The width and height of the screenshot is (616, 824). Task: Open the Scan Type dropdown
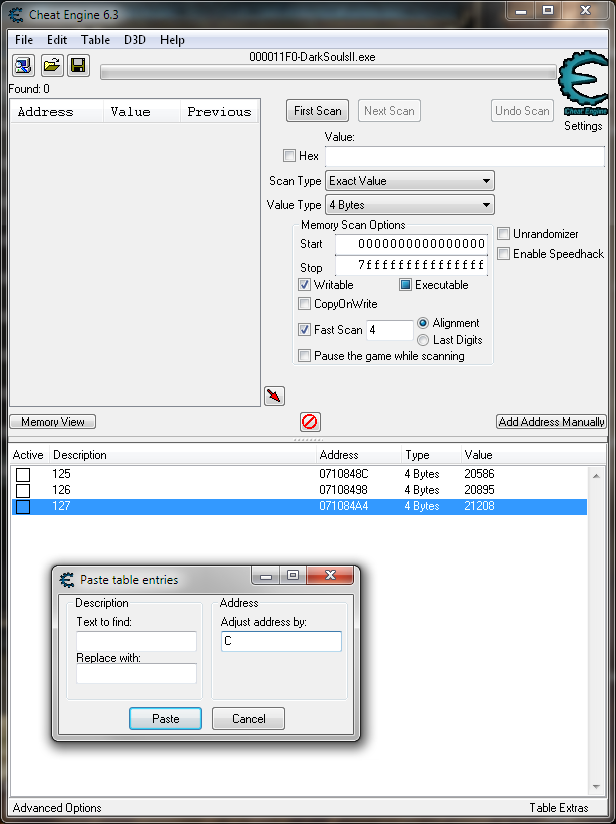[410, 181]
